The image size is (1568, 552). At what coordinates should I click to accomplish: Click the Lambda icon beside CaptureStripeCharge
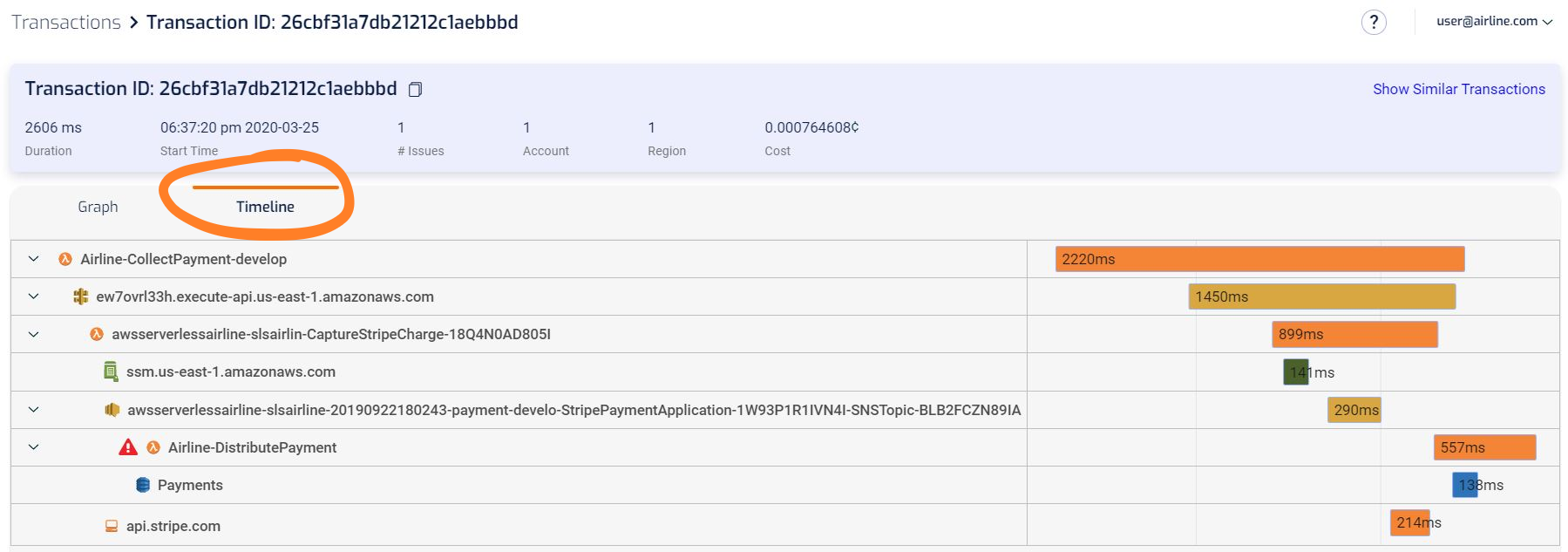pyautogui.click(x=97, y=334)
